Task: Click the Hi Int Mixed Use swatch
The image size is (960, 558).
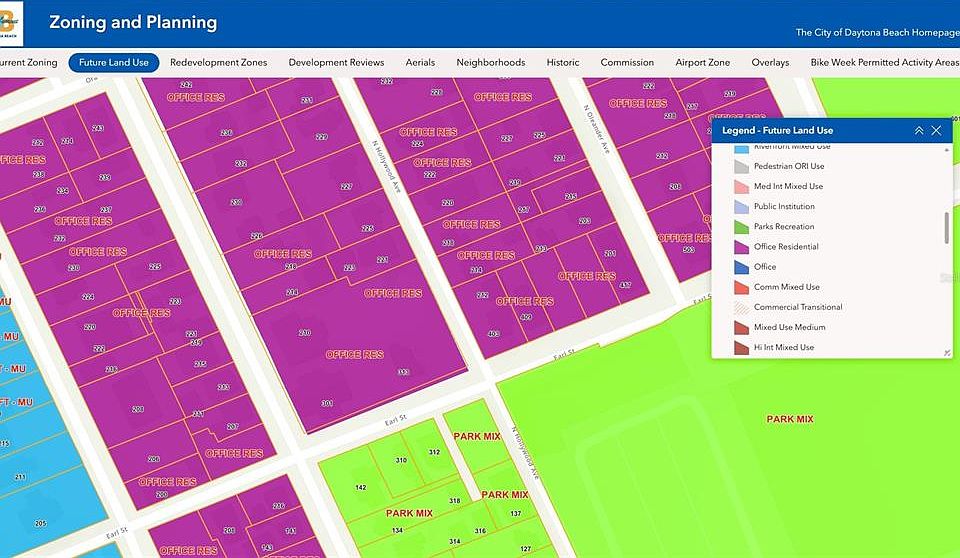Action: click(x=741, y=348)
